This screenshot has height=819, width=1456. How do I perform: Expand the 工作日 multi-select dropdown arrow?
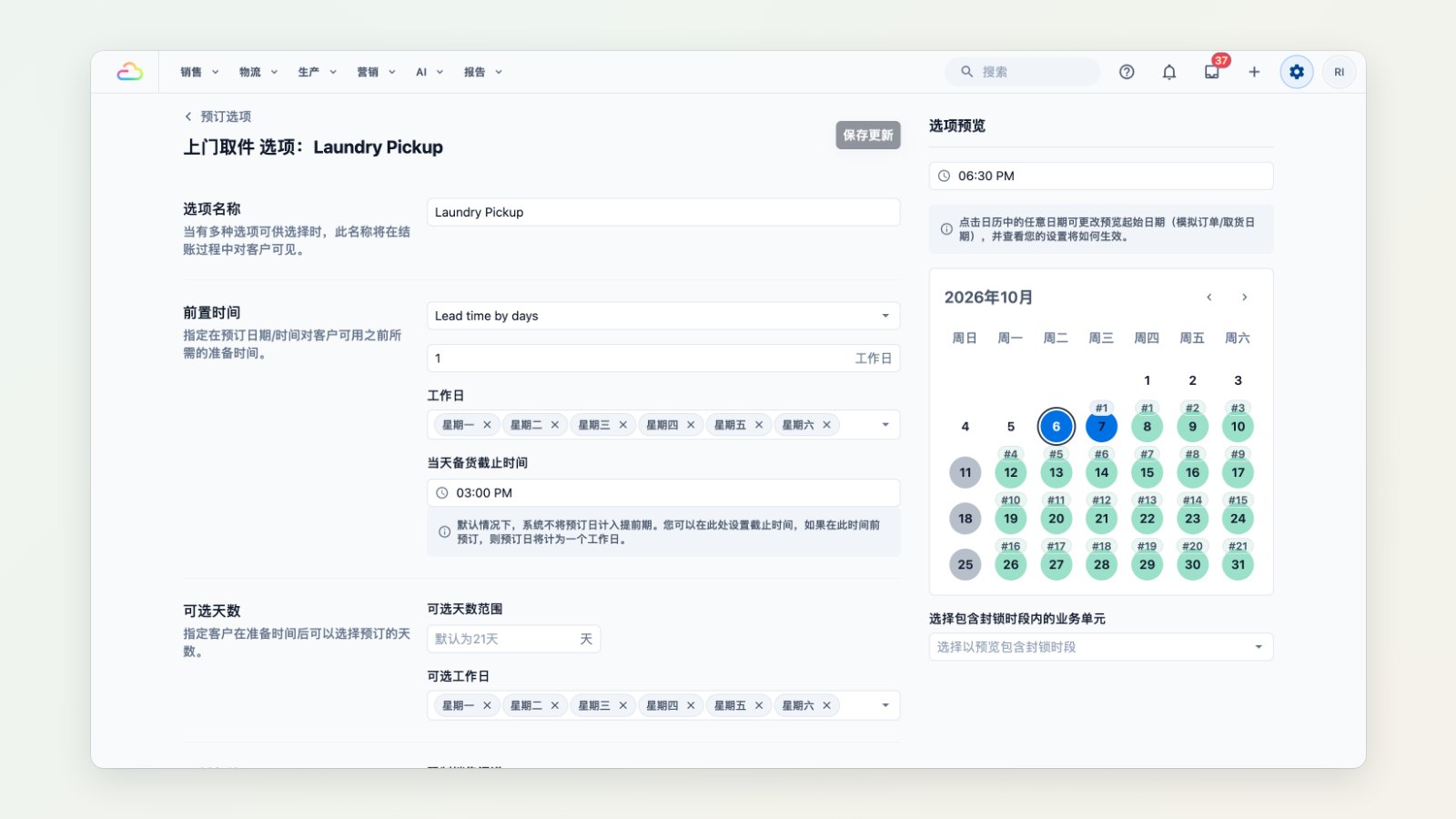(x=885, y=425)
